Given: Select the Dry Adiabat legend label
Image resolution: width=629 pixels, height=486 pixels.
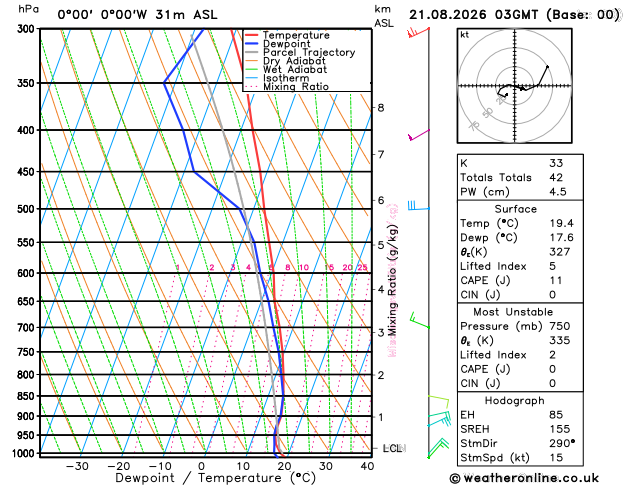Looking at the screenshot, I should point(294,61).
